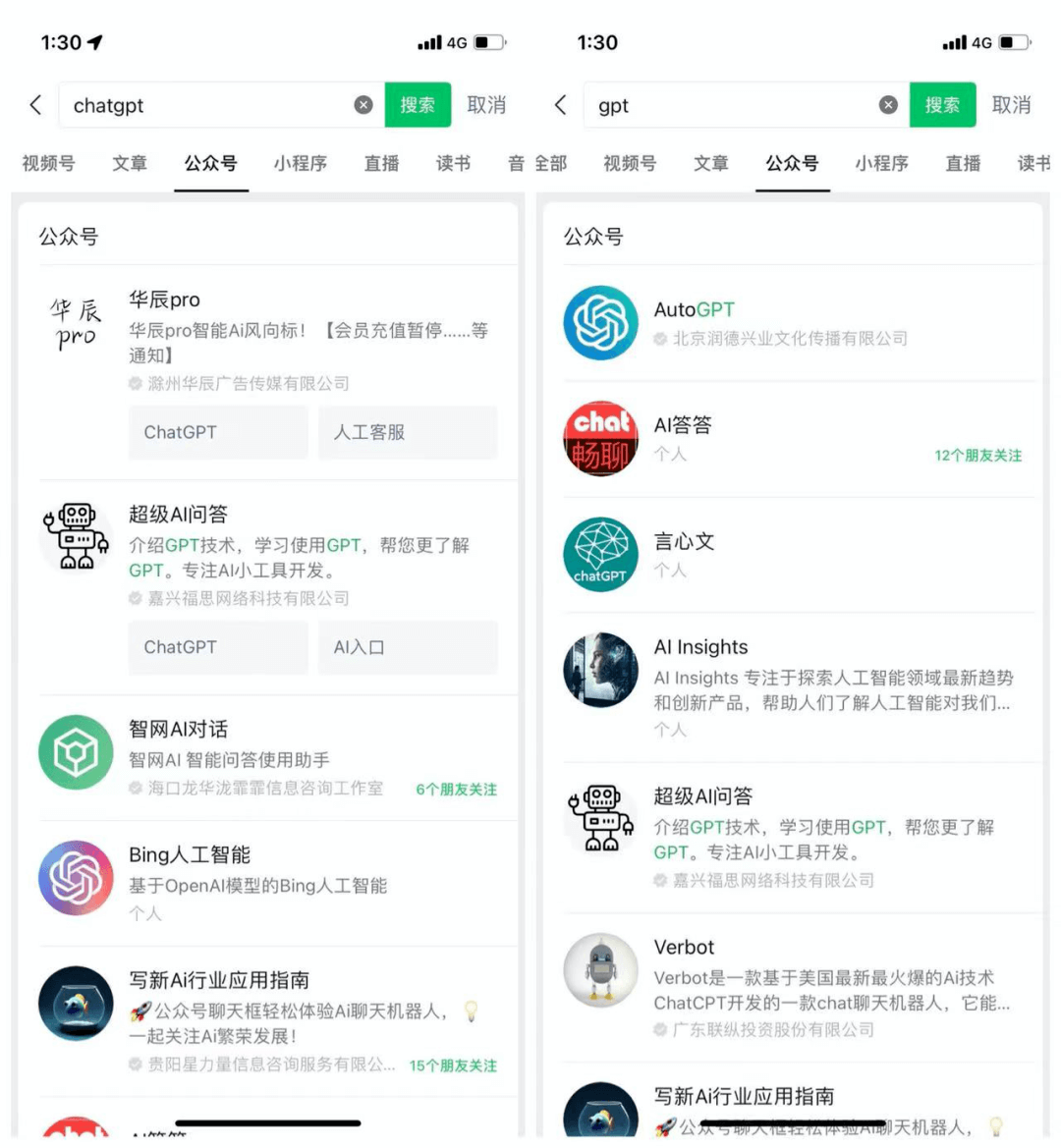Switch to 文章 tab on gpt screen
The image size is (1061, 1148).
coord(711,163)
